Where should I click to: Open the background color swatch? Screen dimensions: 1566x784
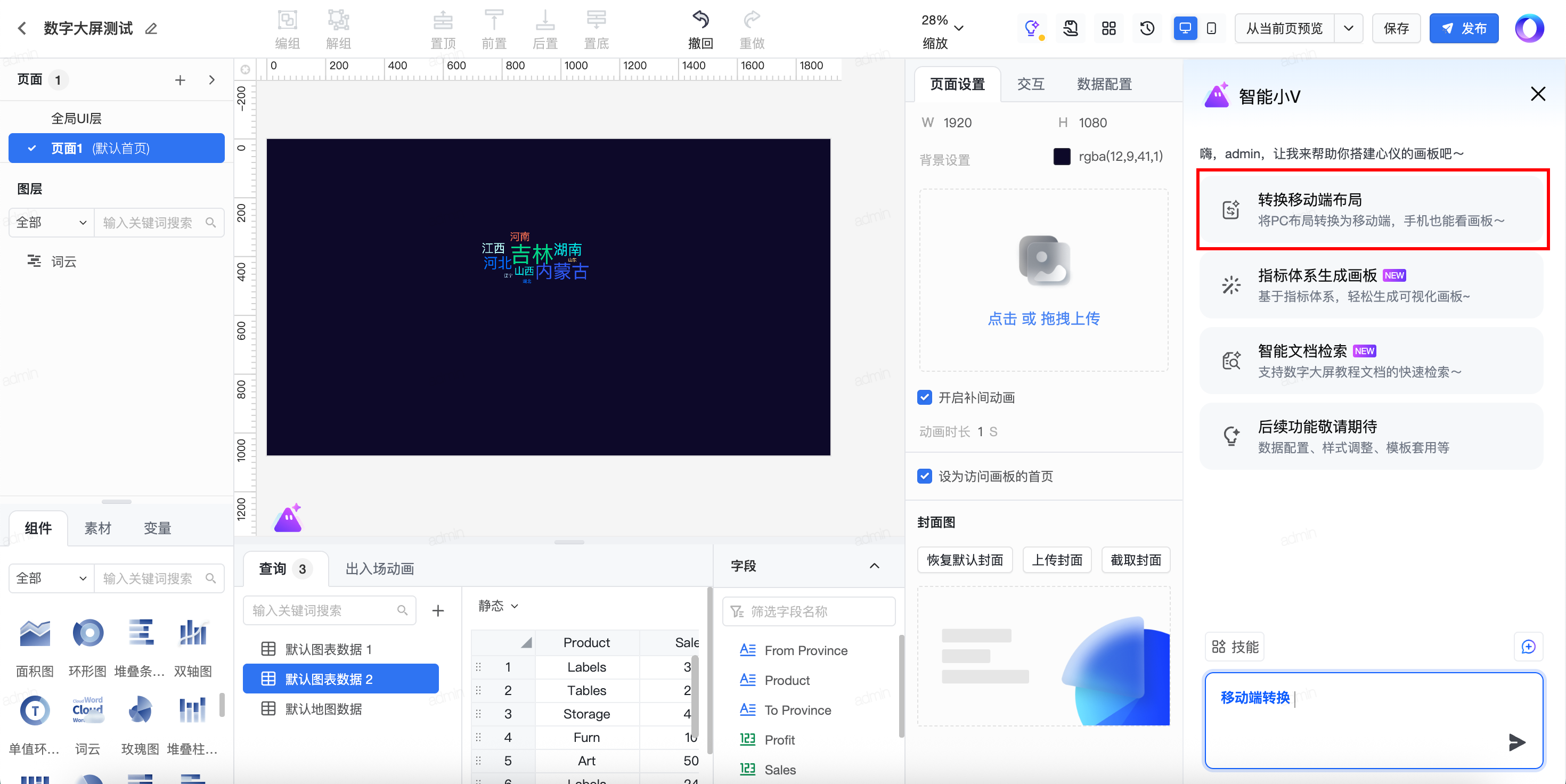pyautogui.click(x=1062, y=157)
